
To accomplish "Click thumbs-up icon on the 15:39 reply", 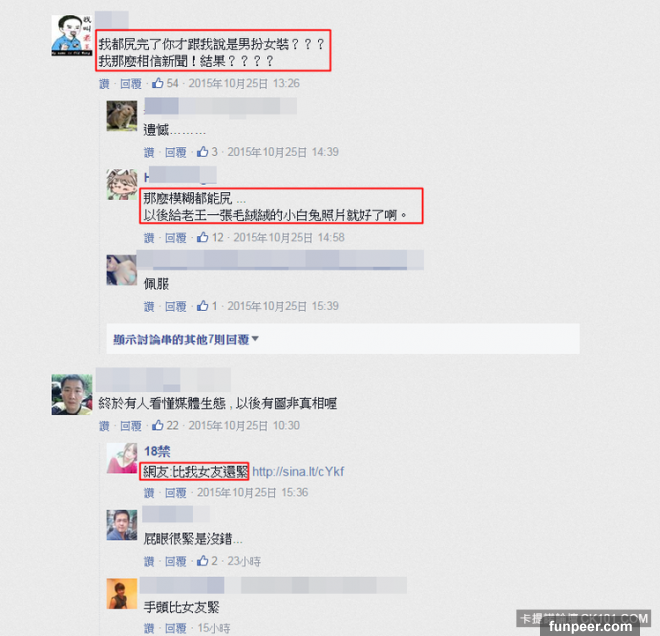I will pyautogui.click(x=202, y=306).
